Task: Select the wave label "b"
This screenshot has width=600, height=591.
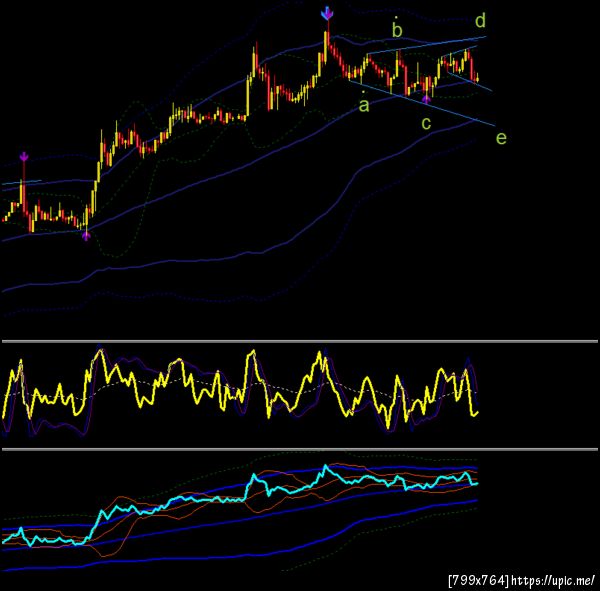Action: pyautogui.click(x=397, y=30)
